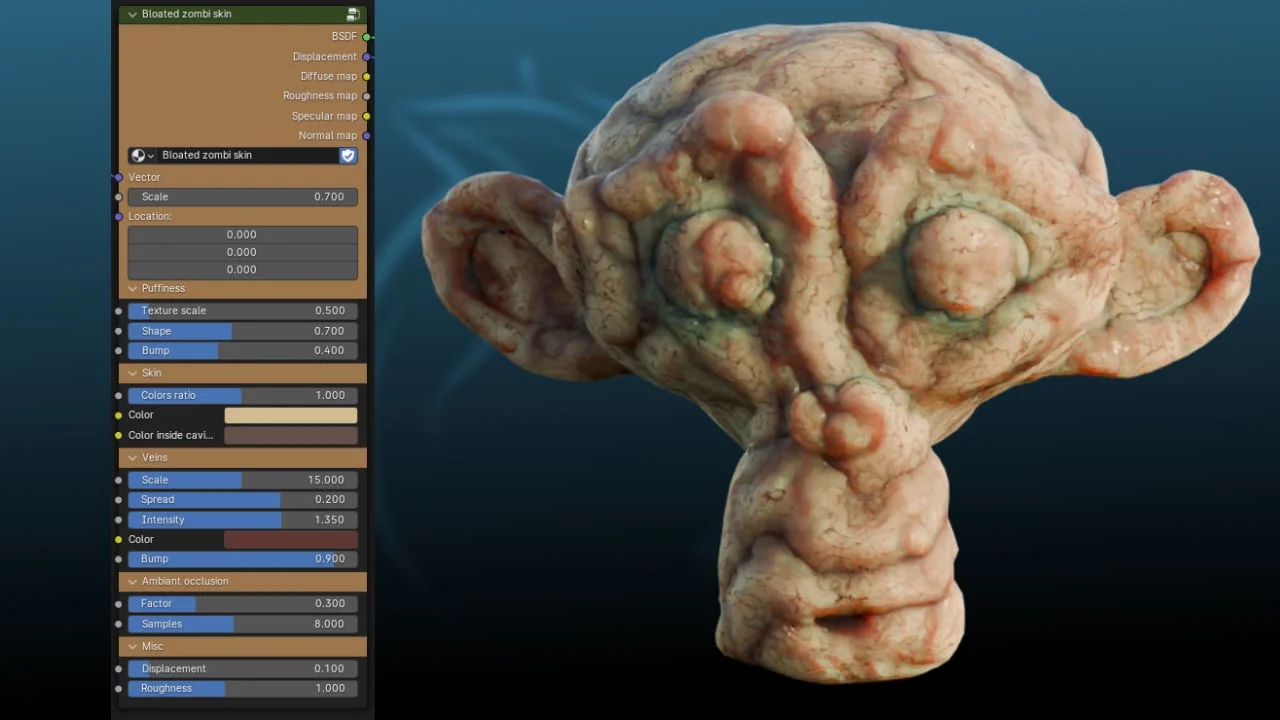Click the Diffuse map output socket
The image size is (1280, 720).
coord(367,76)
